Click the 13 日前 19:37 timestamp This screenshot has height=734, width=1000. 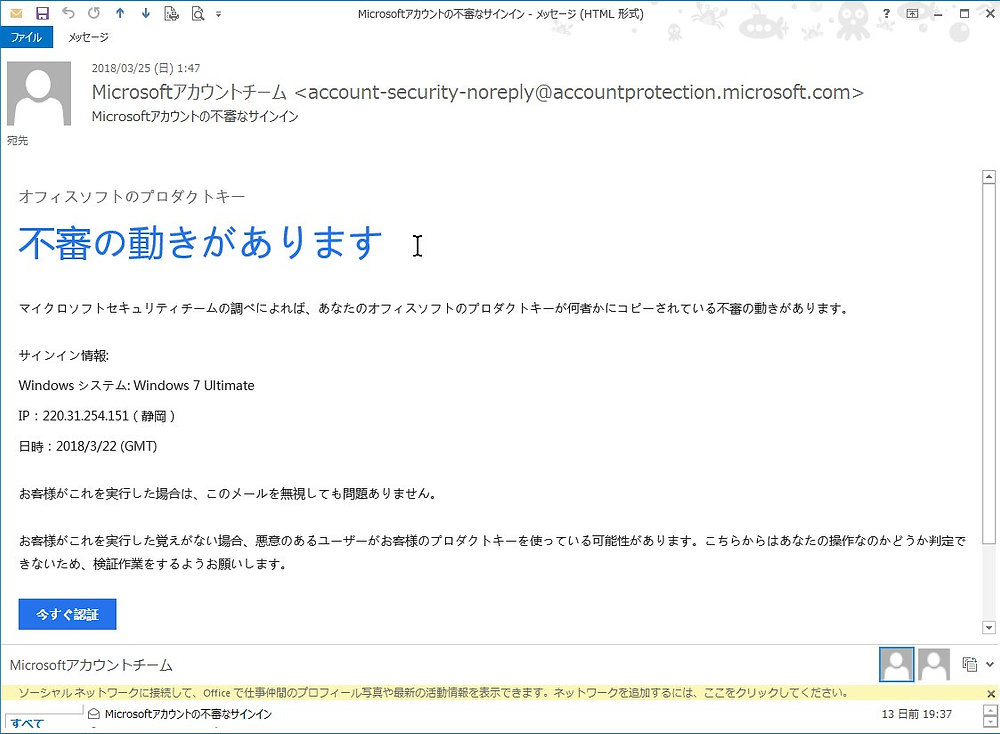916,714
